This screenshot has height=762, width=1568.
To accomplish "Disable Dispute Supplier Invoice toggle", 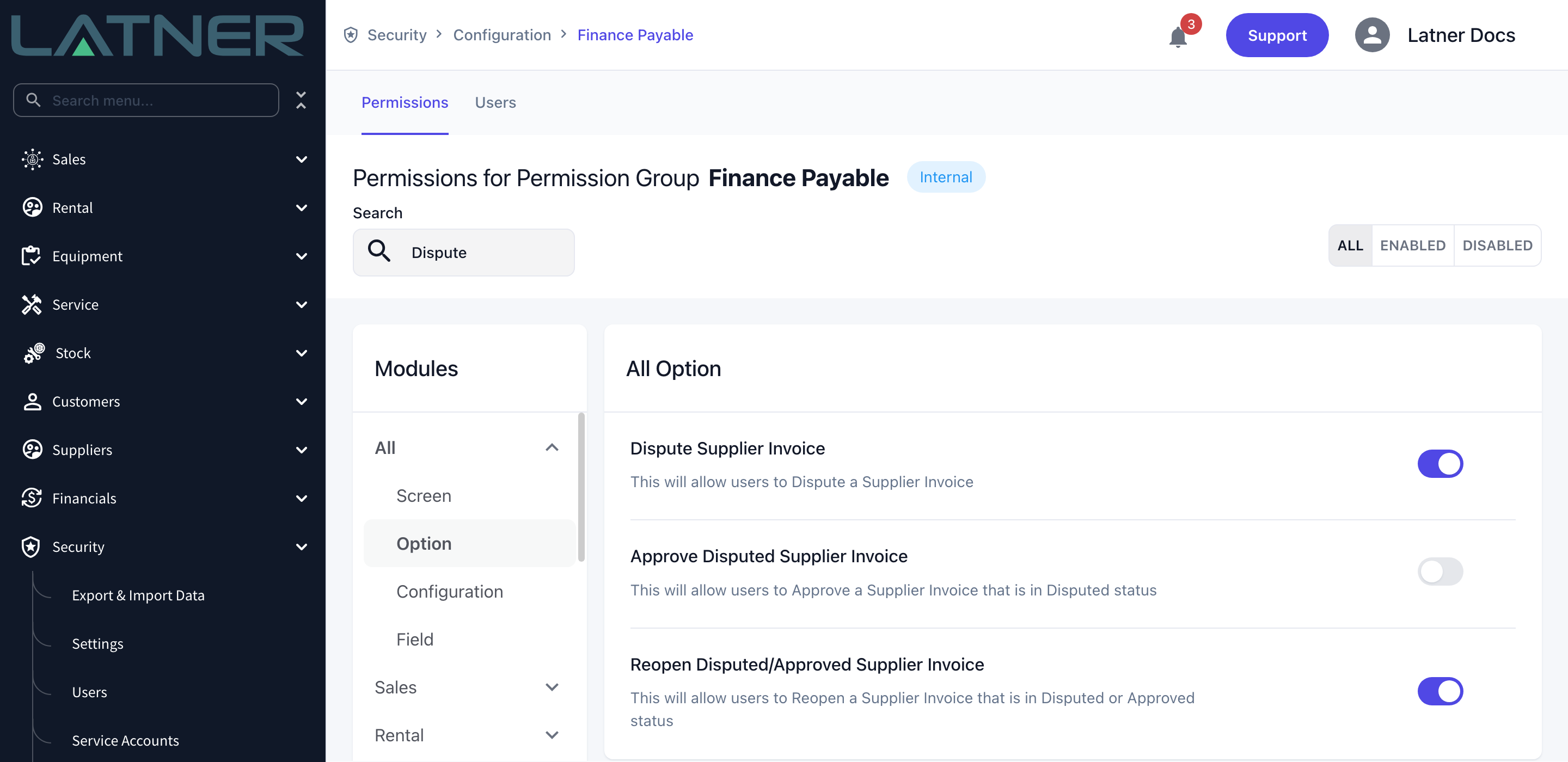I will [x=1440, y=464].
